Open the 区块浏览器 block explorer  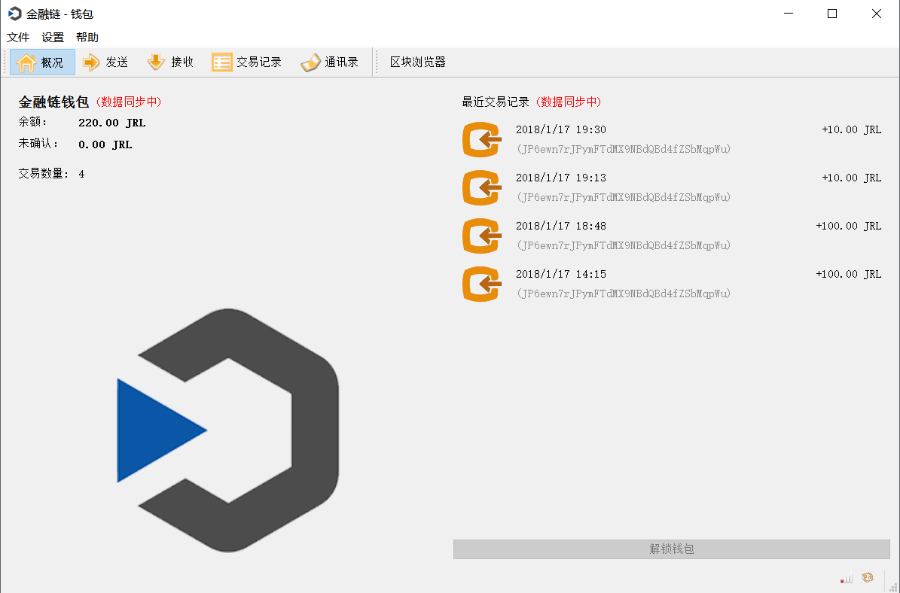pos(418,62)
